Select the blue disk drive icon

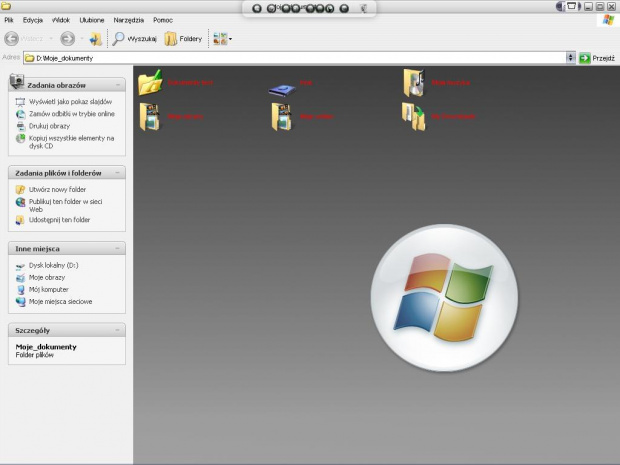pyautogui.click(x=282, y=90)
